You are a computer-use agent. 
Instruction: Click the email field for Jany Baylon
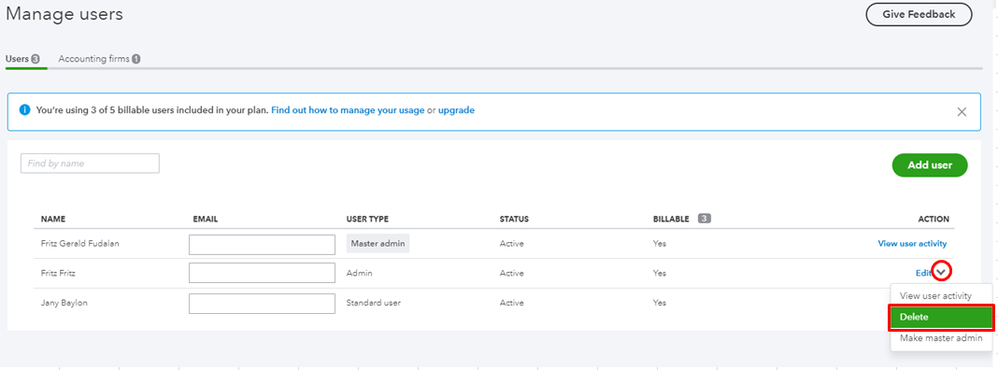click(262, 303)
